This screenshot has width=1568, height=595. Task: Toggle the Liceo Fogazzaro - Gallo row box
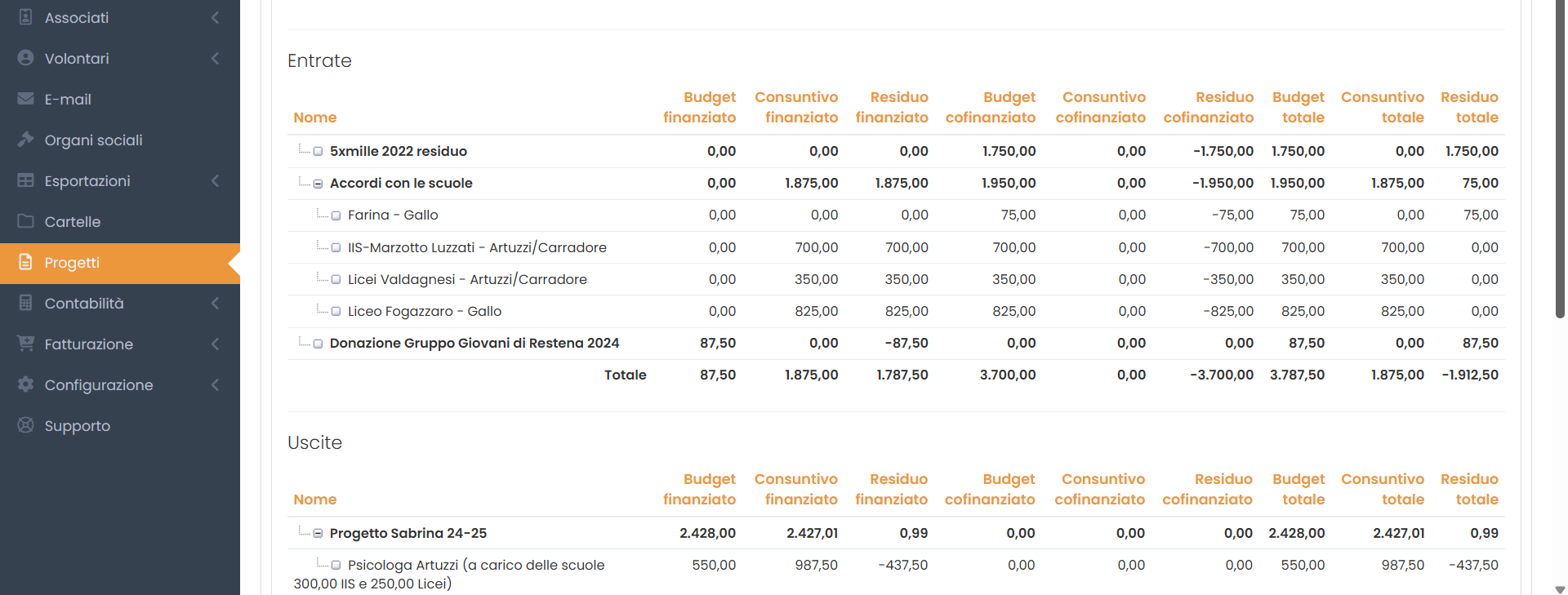[x=336, y=312]
